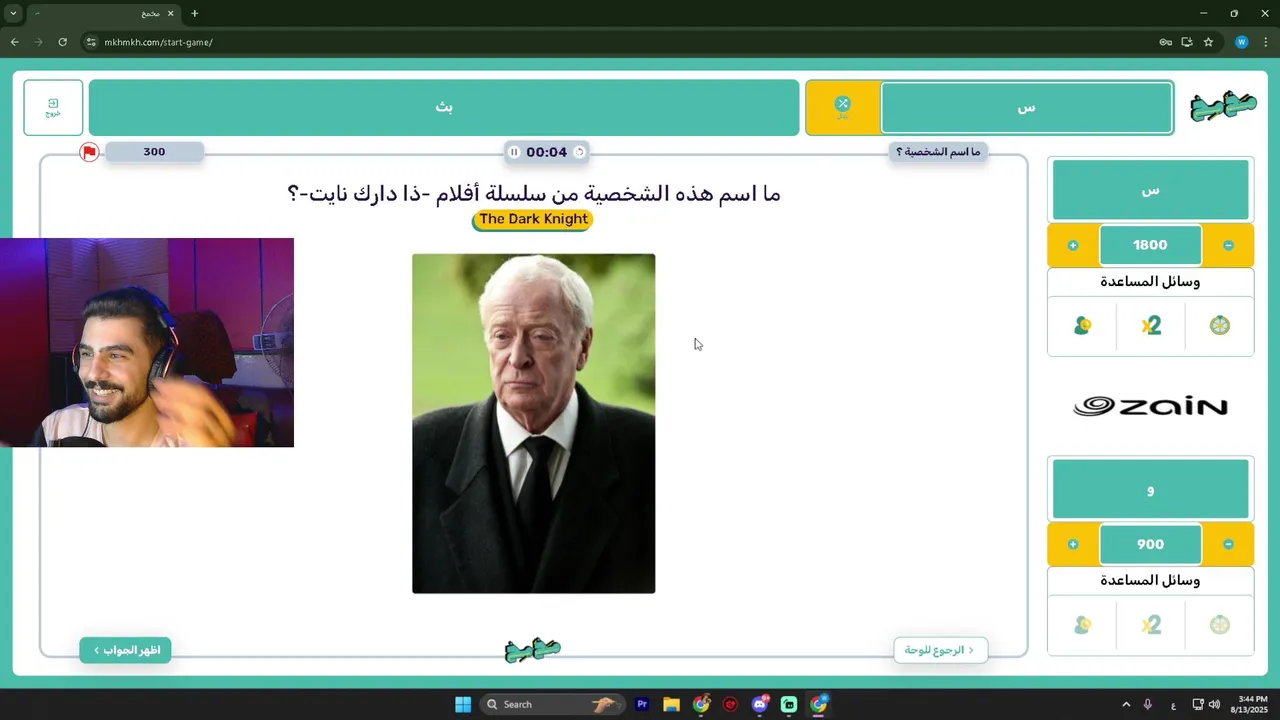Viewport: 1280px width, 720px height.
Task: Increase team س score with plus
Action: point(1073,245)
